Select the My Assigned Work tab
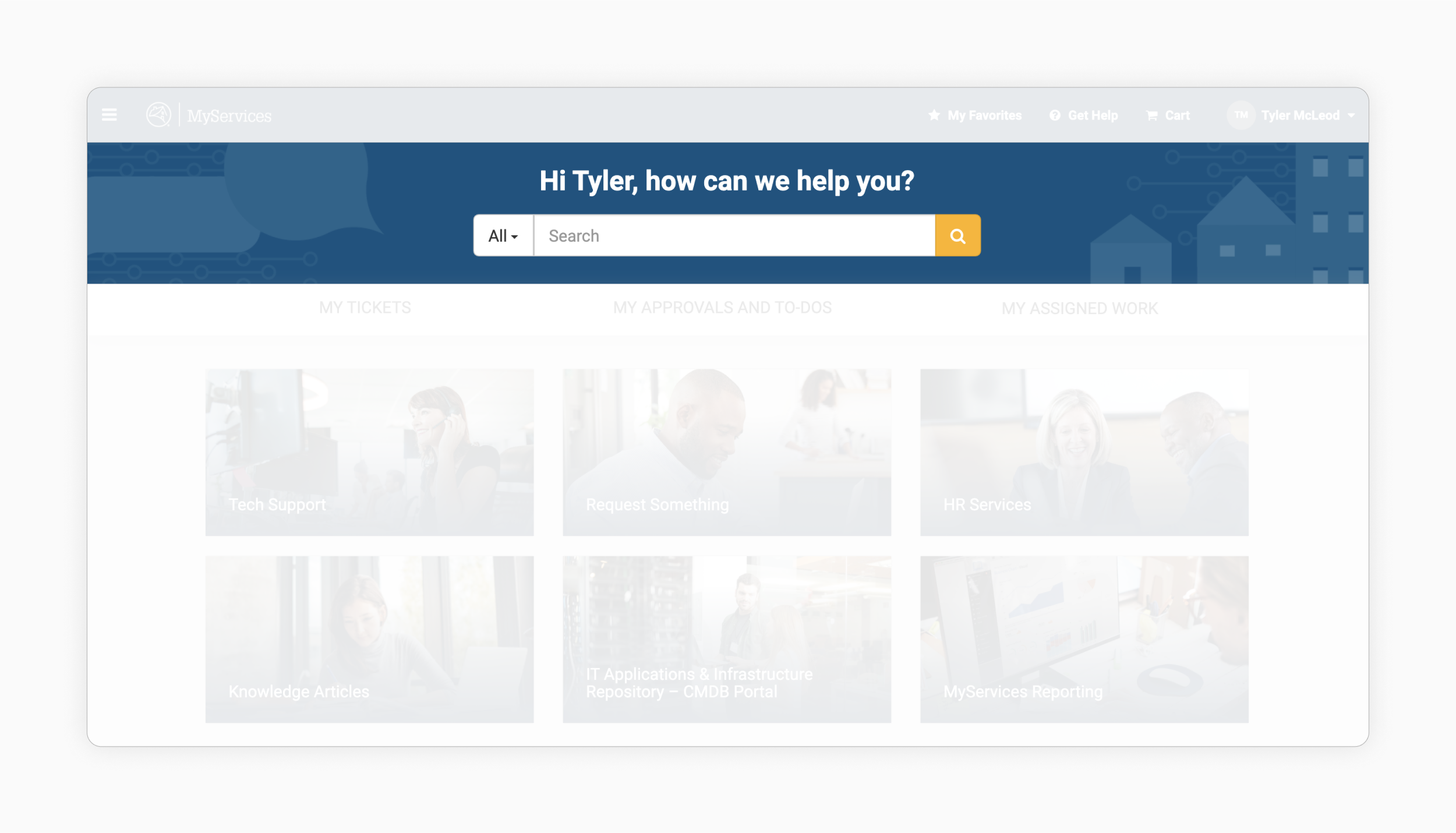The image size is (1456, 833). [x=1079, y=308]
